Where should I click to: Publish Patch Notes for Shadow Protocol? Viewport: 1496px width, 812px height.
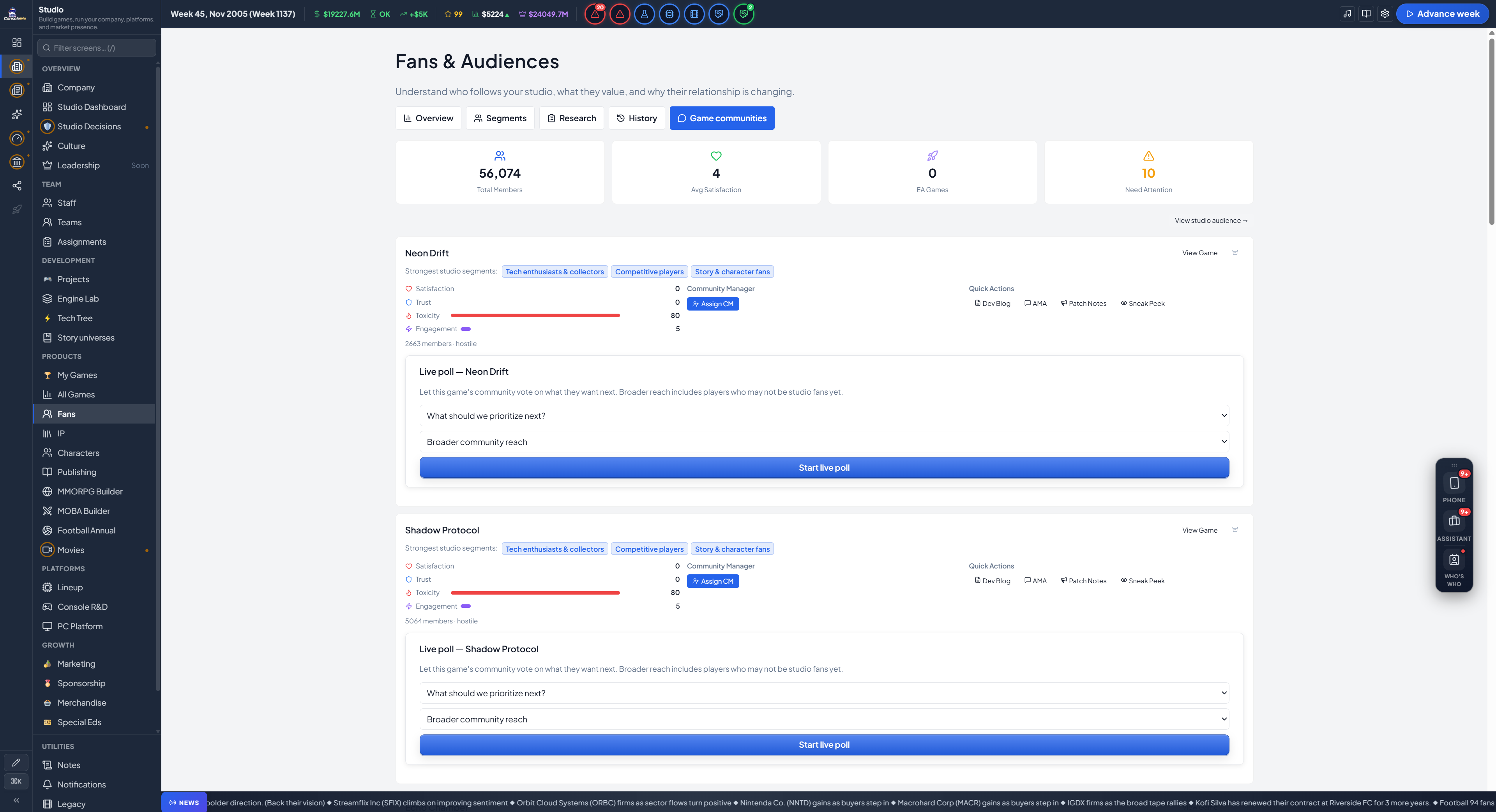click(1084, 581)
